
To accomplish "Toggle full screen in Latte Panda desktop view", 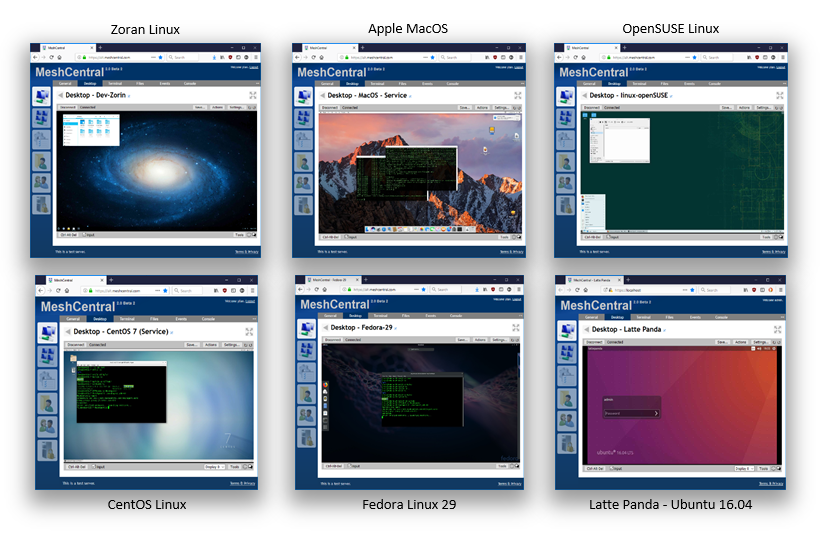I will tap(778, 329).
